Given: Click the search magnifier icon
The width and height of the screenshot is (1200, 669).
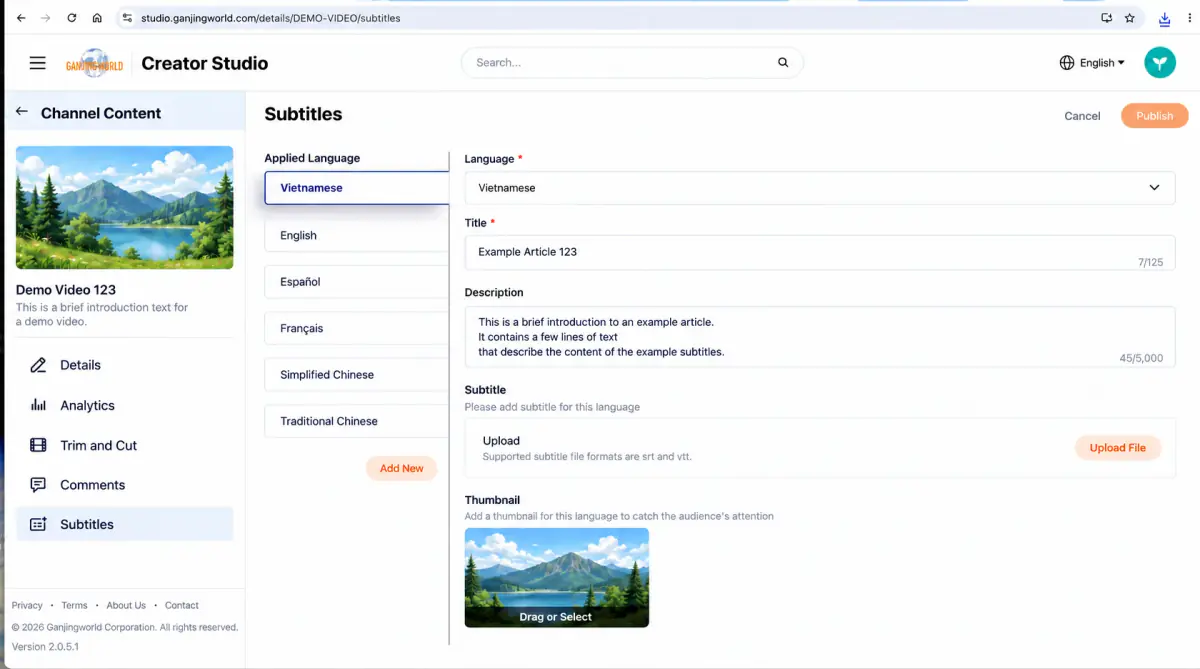Looking at the screenshot, I should click(x=783, y=62).
